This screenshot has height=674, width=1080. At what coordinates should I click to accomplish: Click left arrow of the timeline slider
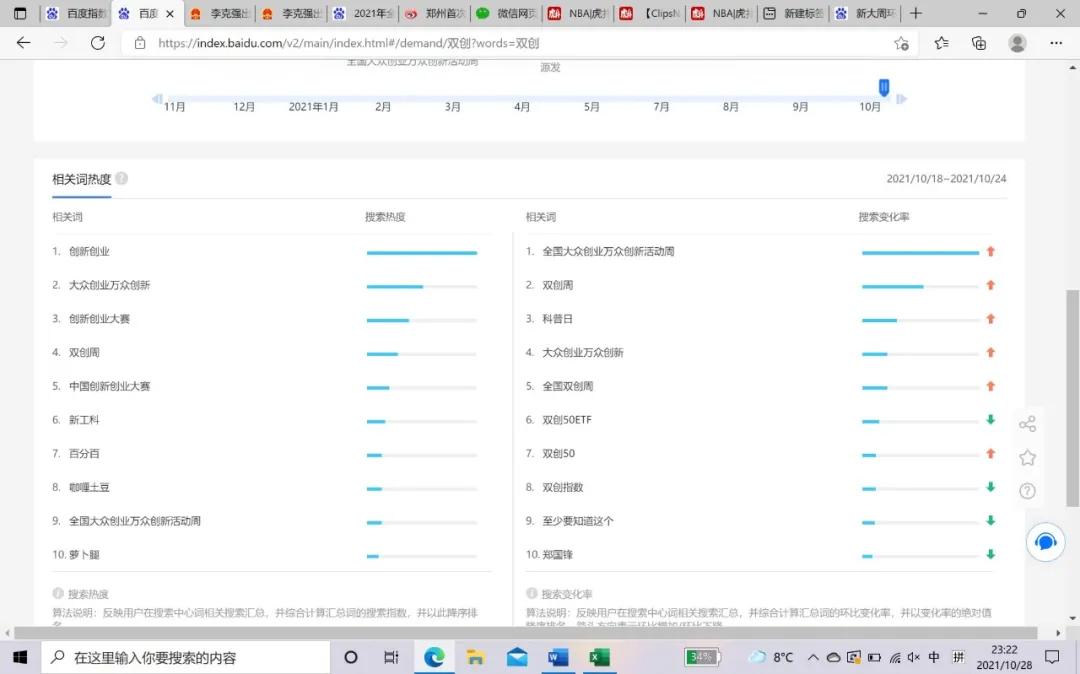157,98
